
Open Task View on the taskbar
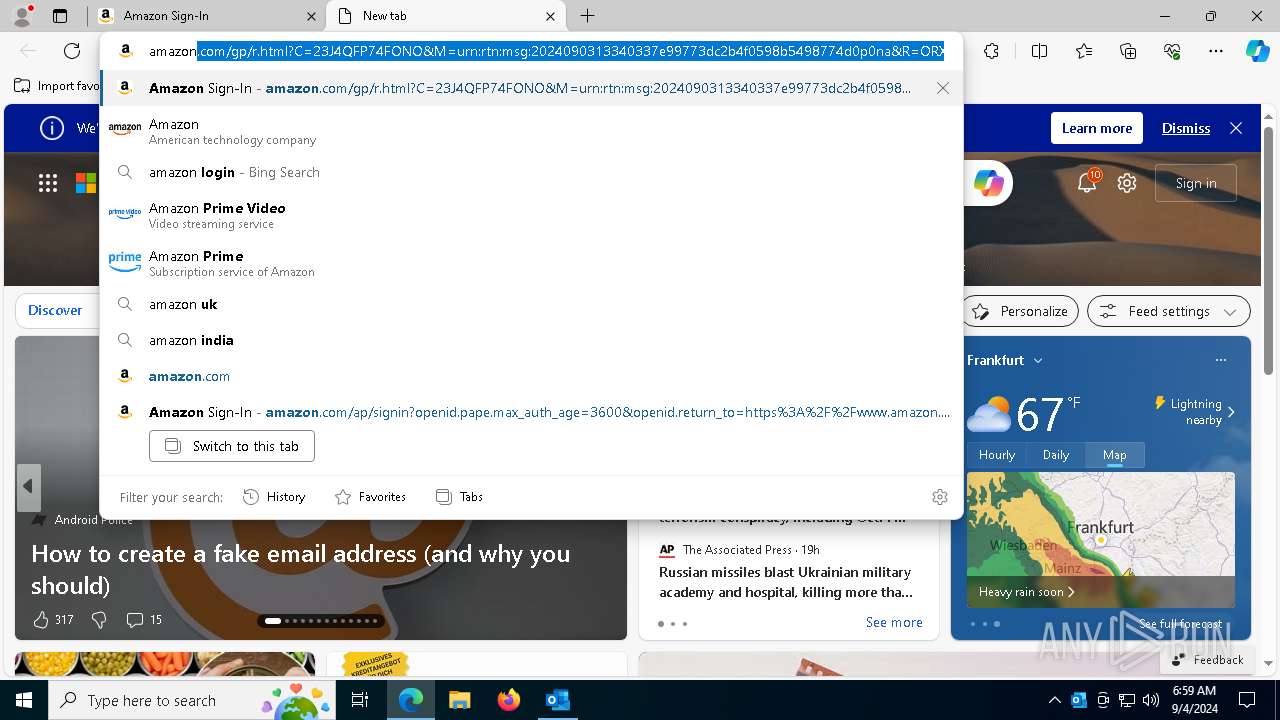(360, 700)
